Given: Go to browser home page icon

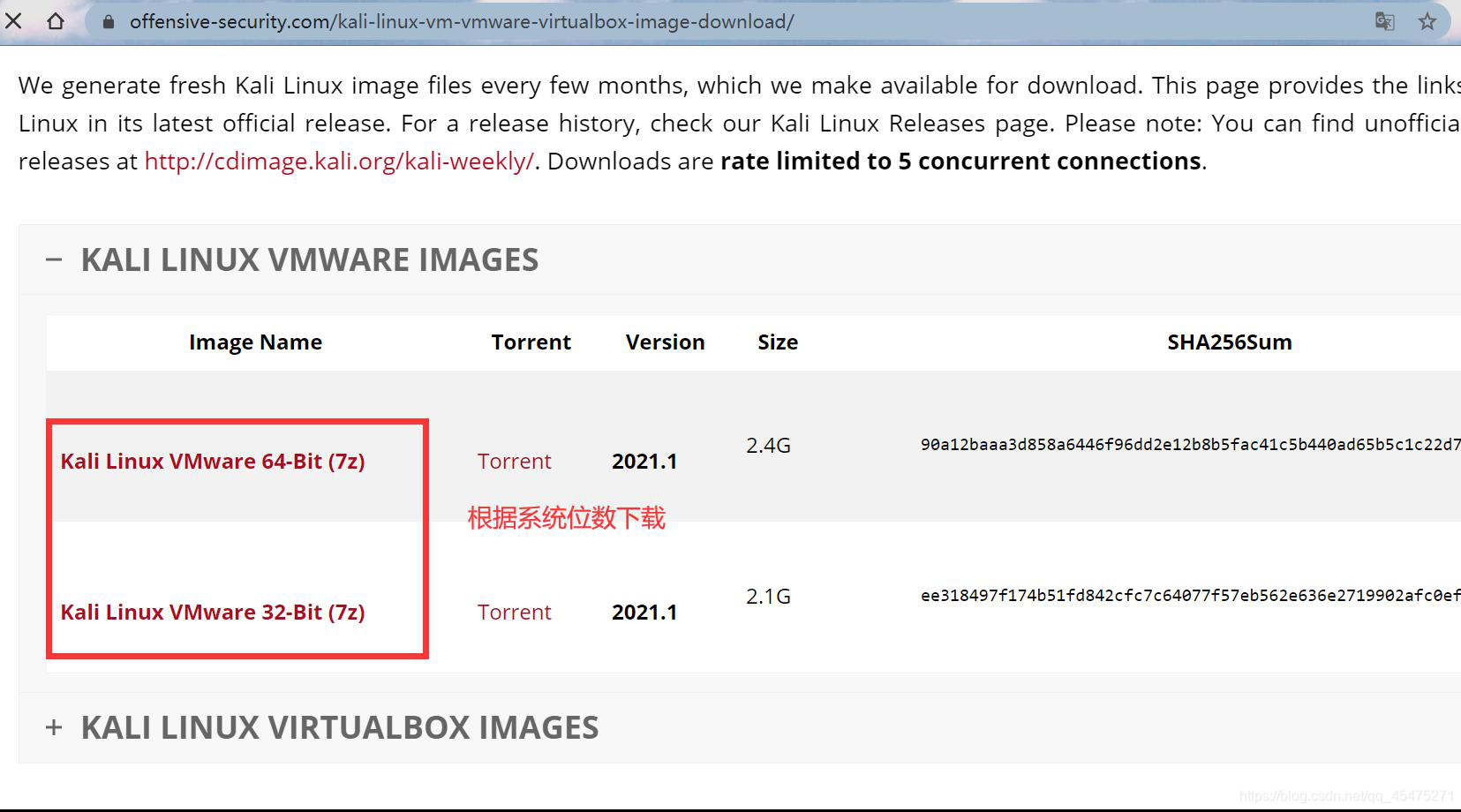Looking at the screenshot, I should click(56, 20).
